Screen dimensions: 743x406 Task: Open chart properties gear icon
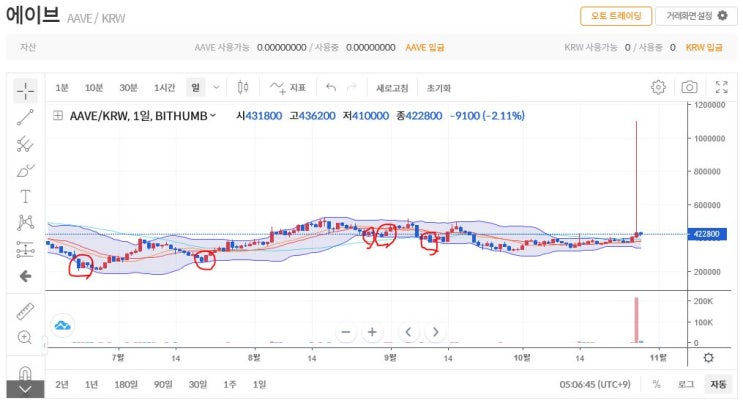point(658,87)
